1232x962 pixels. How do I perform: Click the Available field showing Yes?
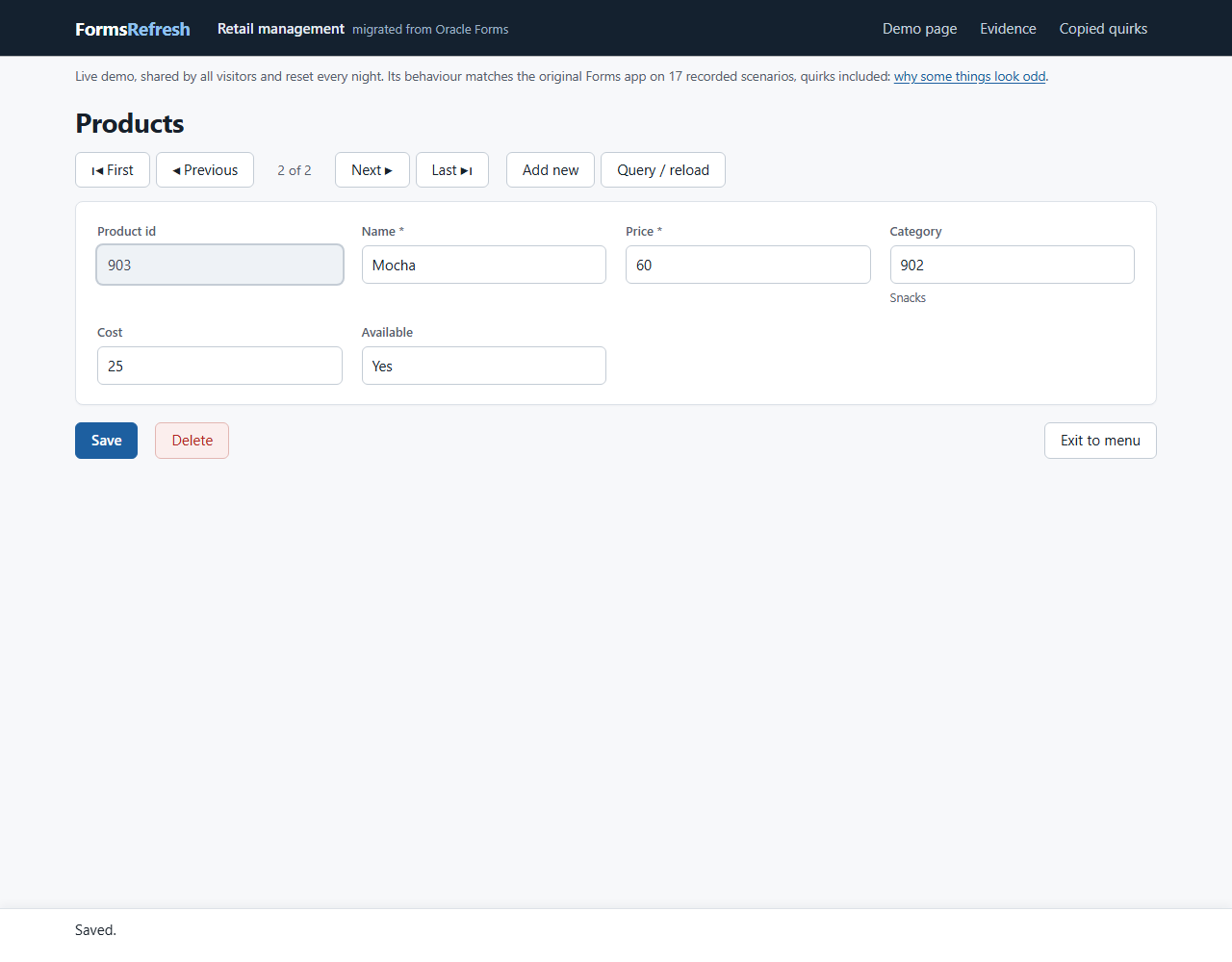pos(484,366)
